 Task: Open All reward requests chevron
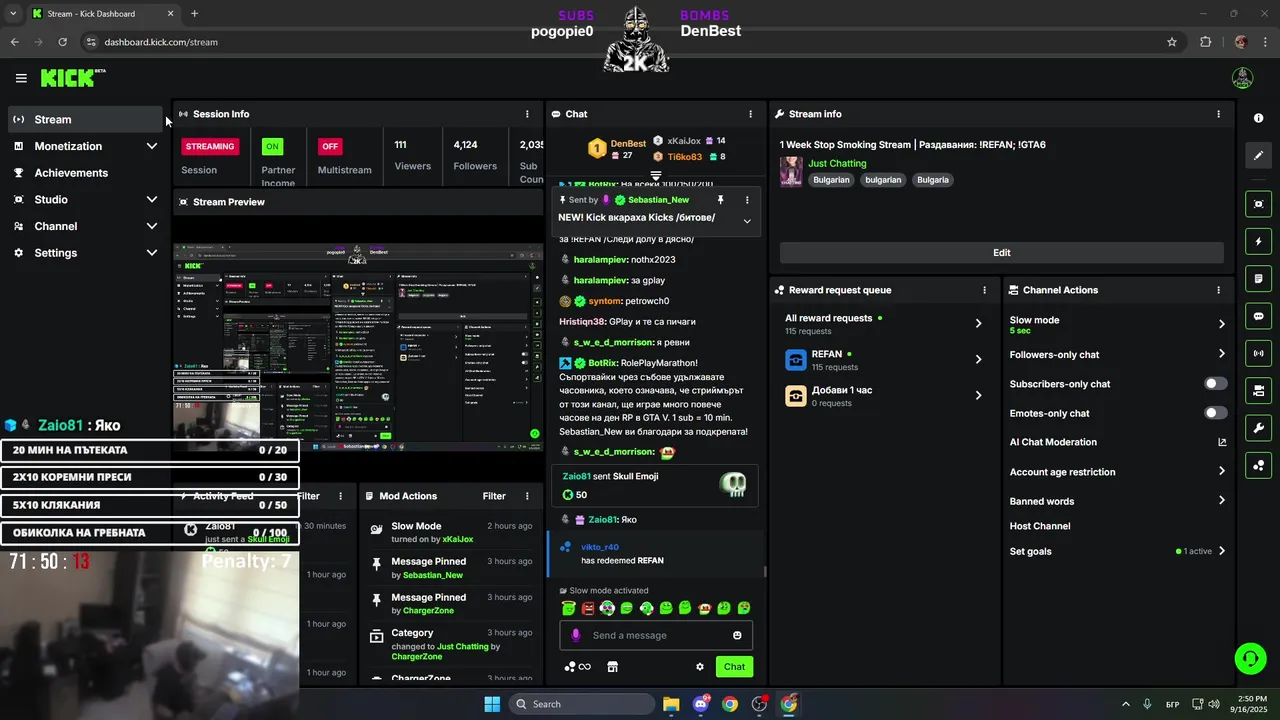coord(978,323)
